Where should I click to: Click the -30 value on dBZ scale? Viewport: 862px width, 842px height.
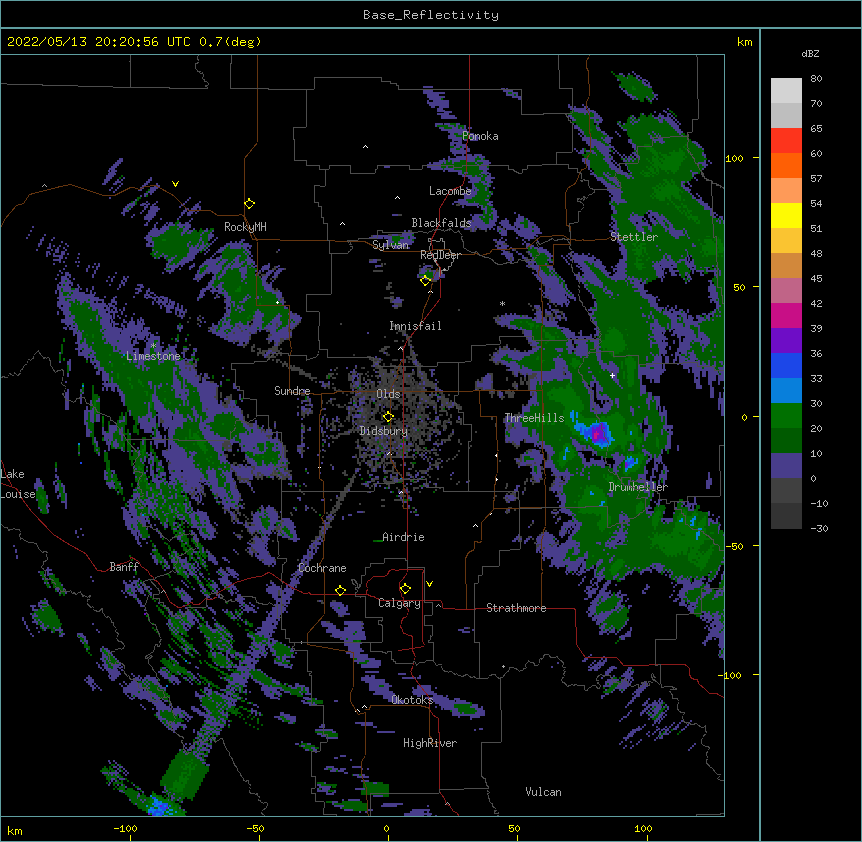pos(819,528)
